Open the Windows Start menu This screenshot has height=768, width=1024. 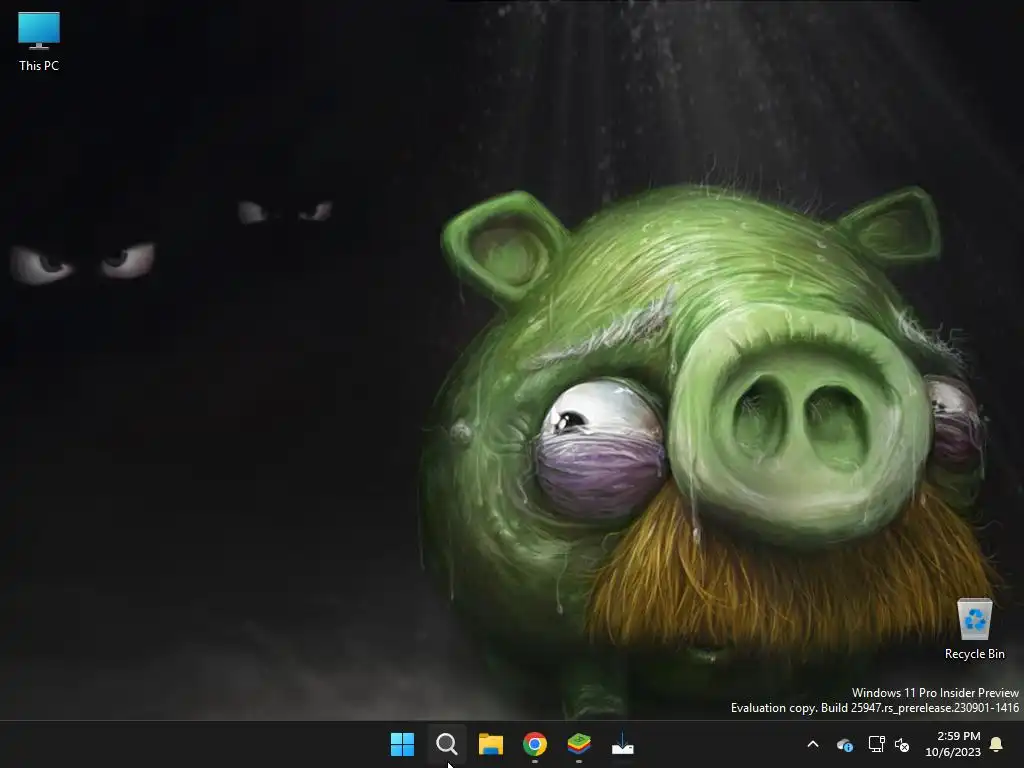click(x=402, y=744)
